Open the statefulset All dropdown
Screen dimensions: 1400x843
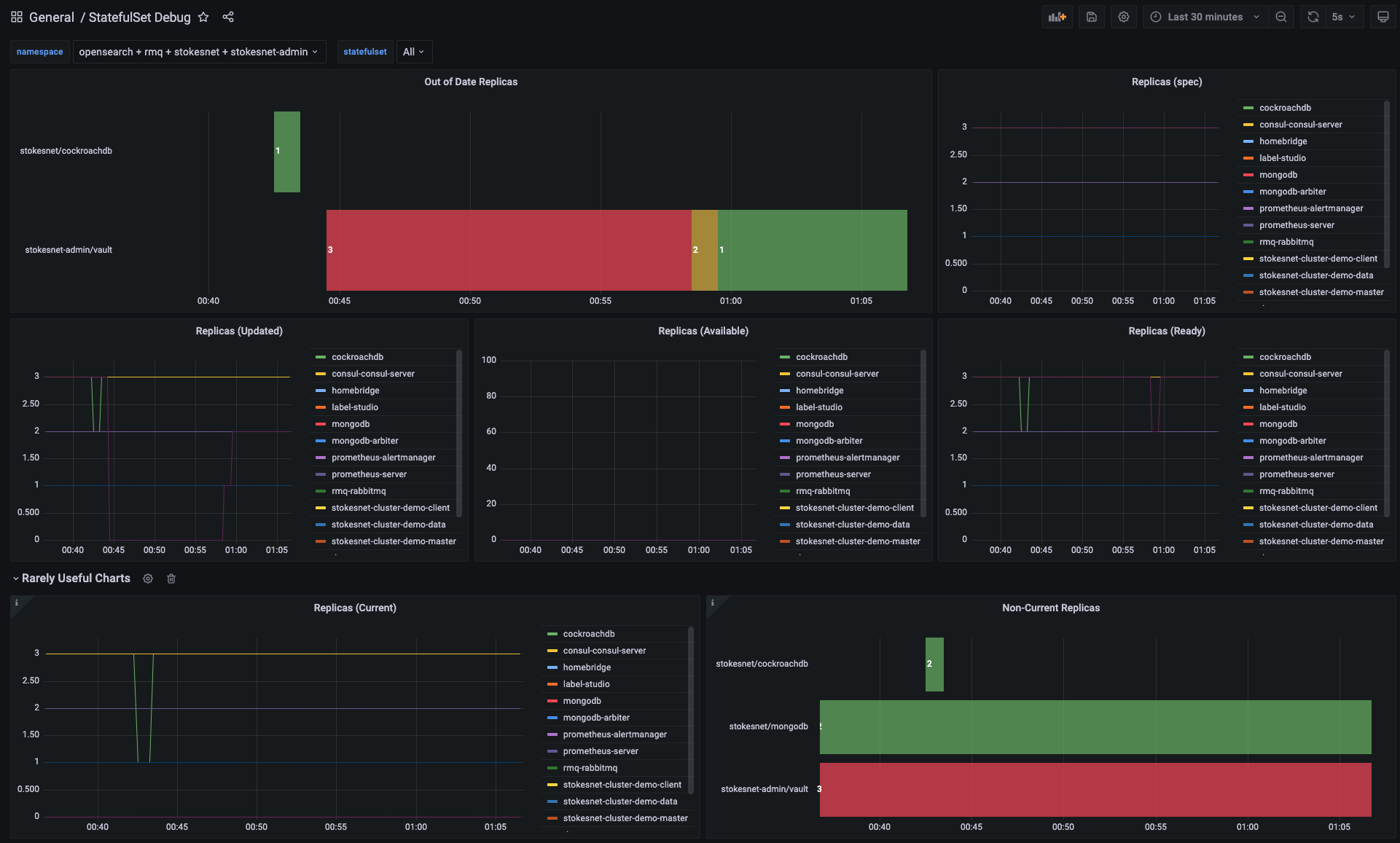pyautogui.click(x=413, y=52)
